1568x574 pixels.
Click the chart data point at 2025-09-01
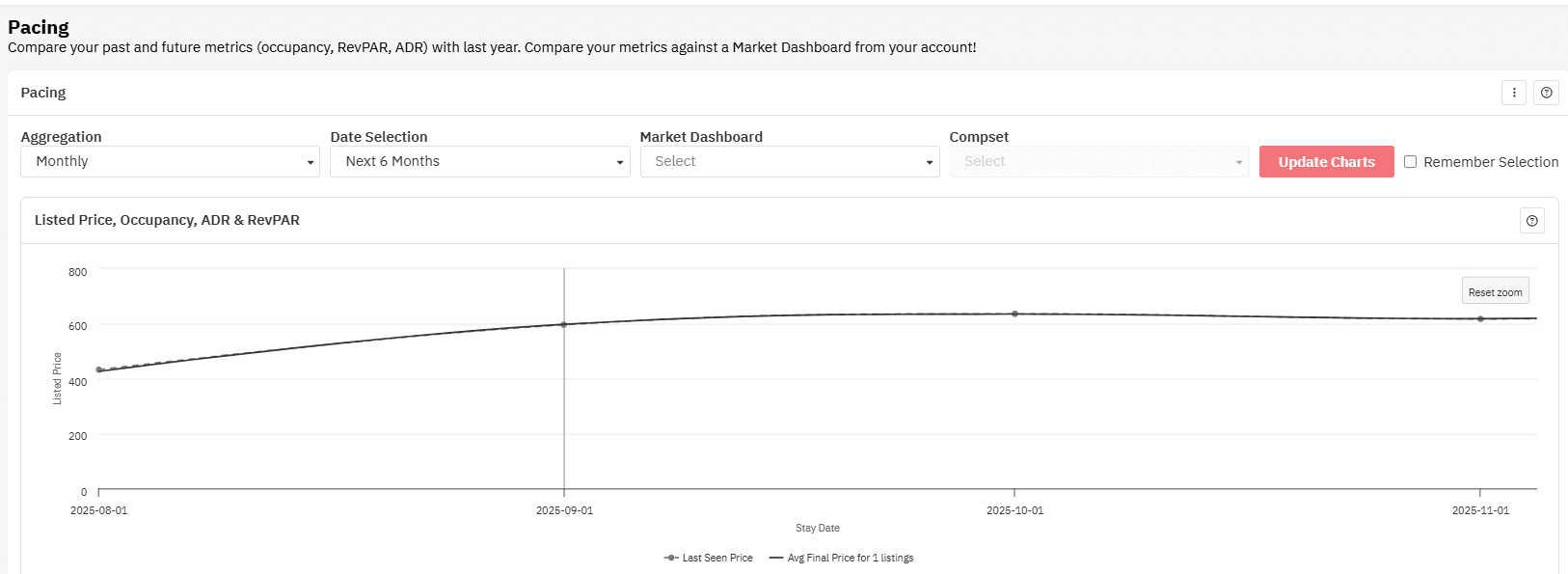[x=564, y=324]
